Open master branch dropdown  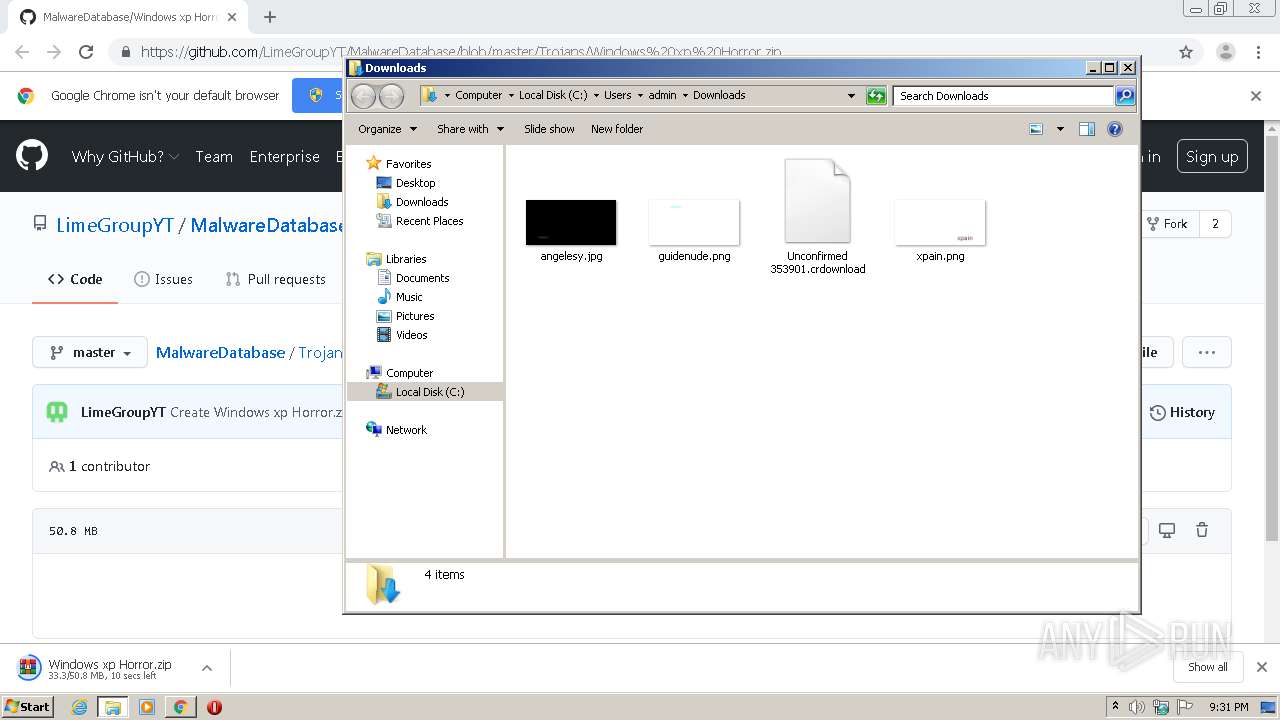pos(90,352)
